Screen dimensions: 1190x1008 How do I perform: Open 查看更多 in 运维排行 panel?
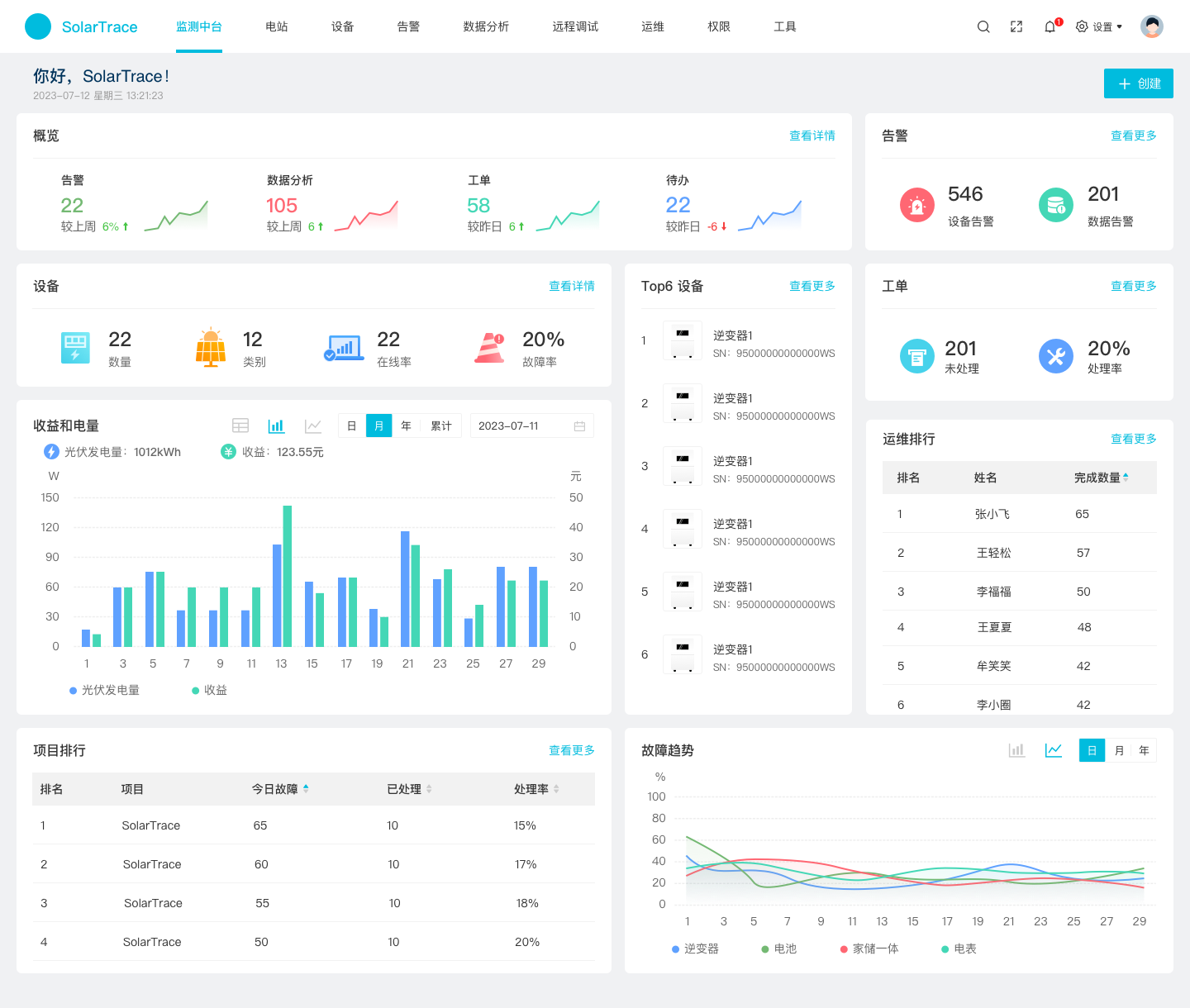pos(1134,439)
